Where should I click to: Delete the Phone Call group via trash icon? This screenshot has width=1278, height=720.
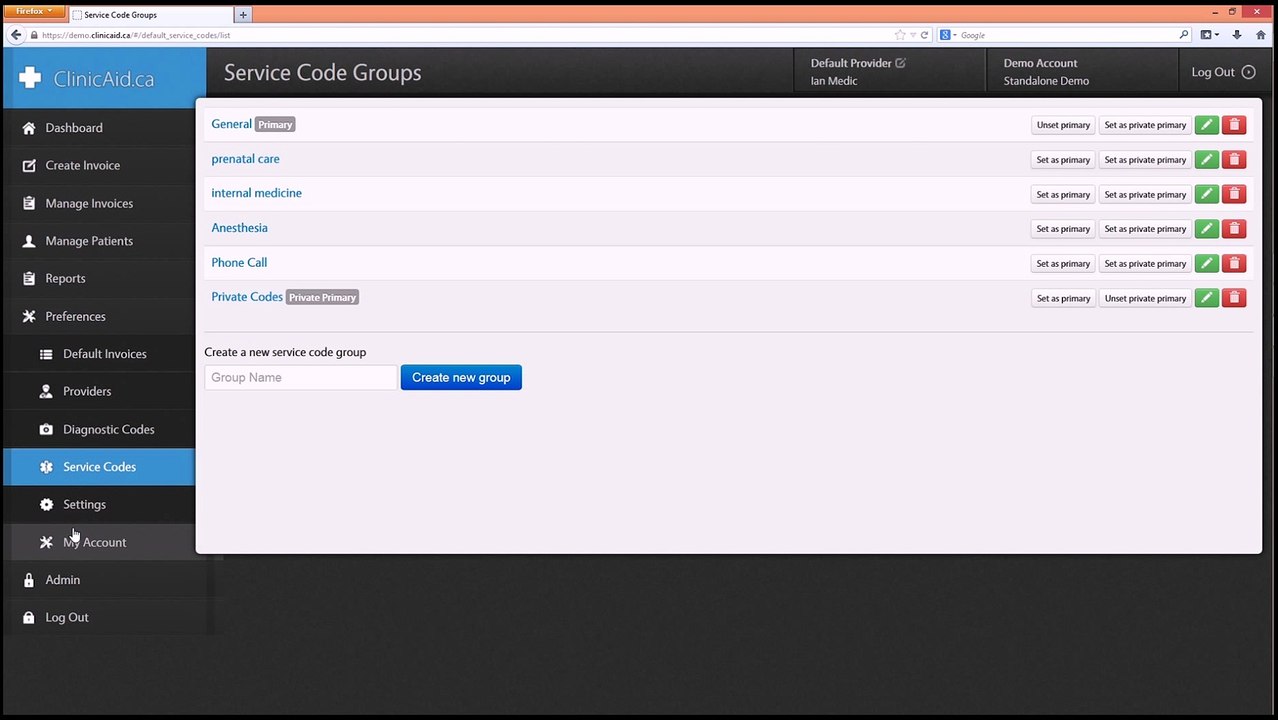1234,263
